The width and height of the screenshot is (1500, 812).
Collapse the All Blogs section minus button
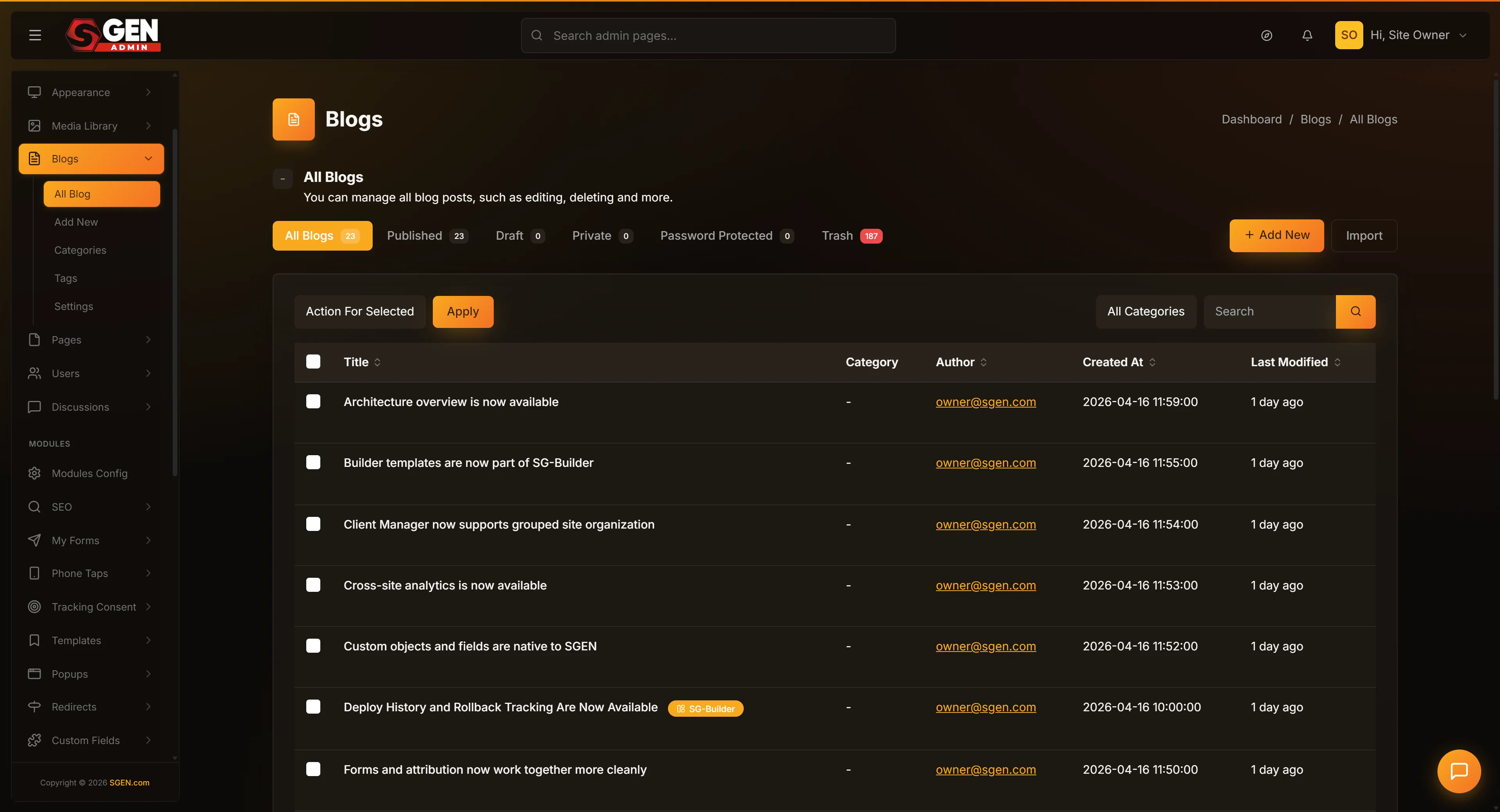tap(282, 179)
